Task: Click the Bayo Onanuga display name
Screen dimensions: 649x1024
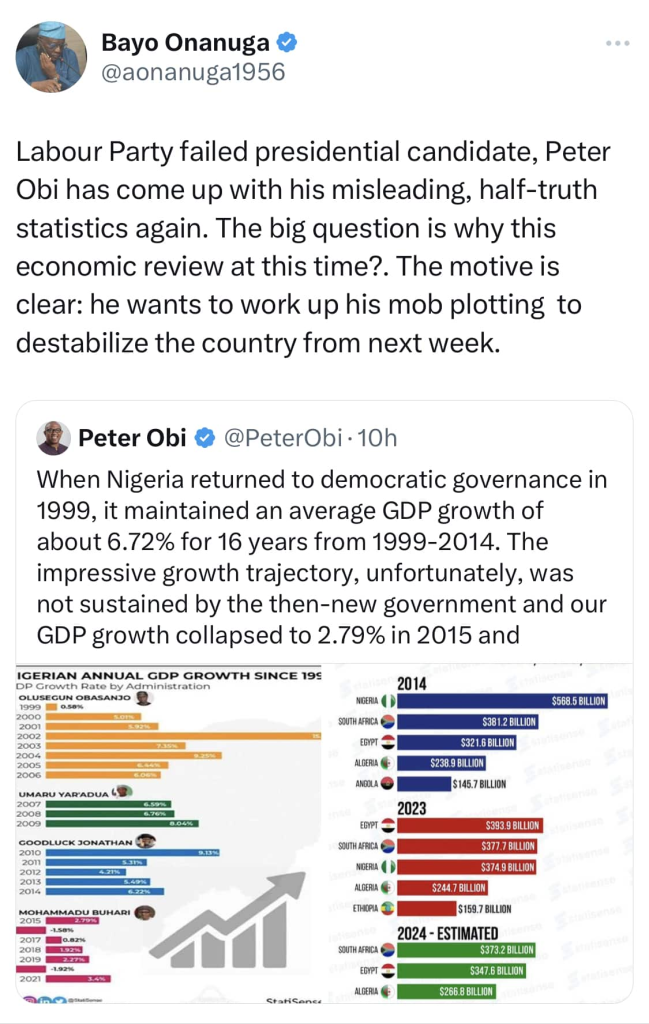Action: (x=187, y=42)
